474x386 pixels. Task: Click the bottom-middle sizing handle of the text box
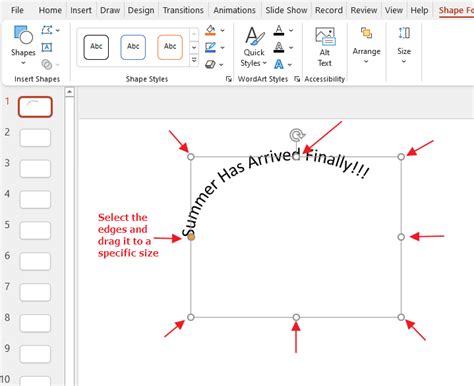coord(296,317)
